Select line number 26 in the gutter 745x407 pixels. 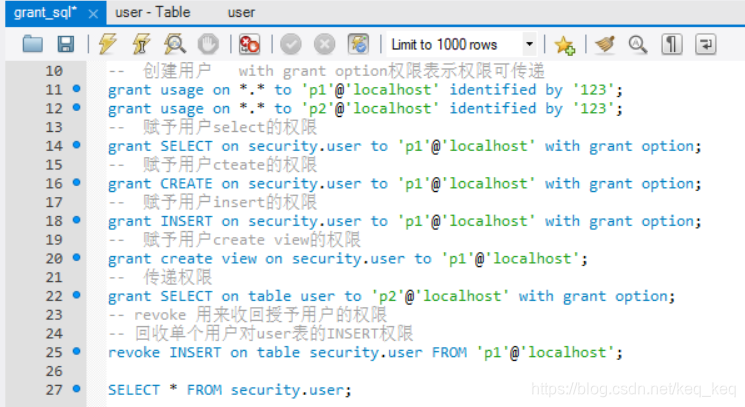tap(54, 371)
